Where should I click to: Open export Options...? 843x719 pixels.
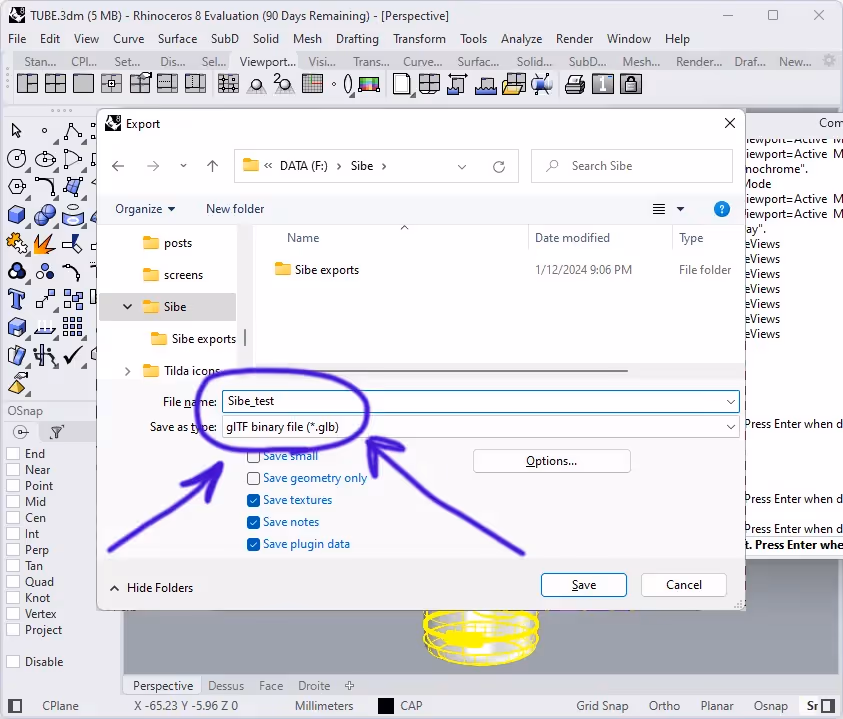(552, 461)
